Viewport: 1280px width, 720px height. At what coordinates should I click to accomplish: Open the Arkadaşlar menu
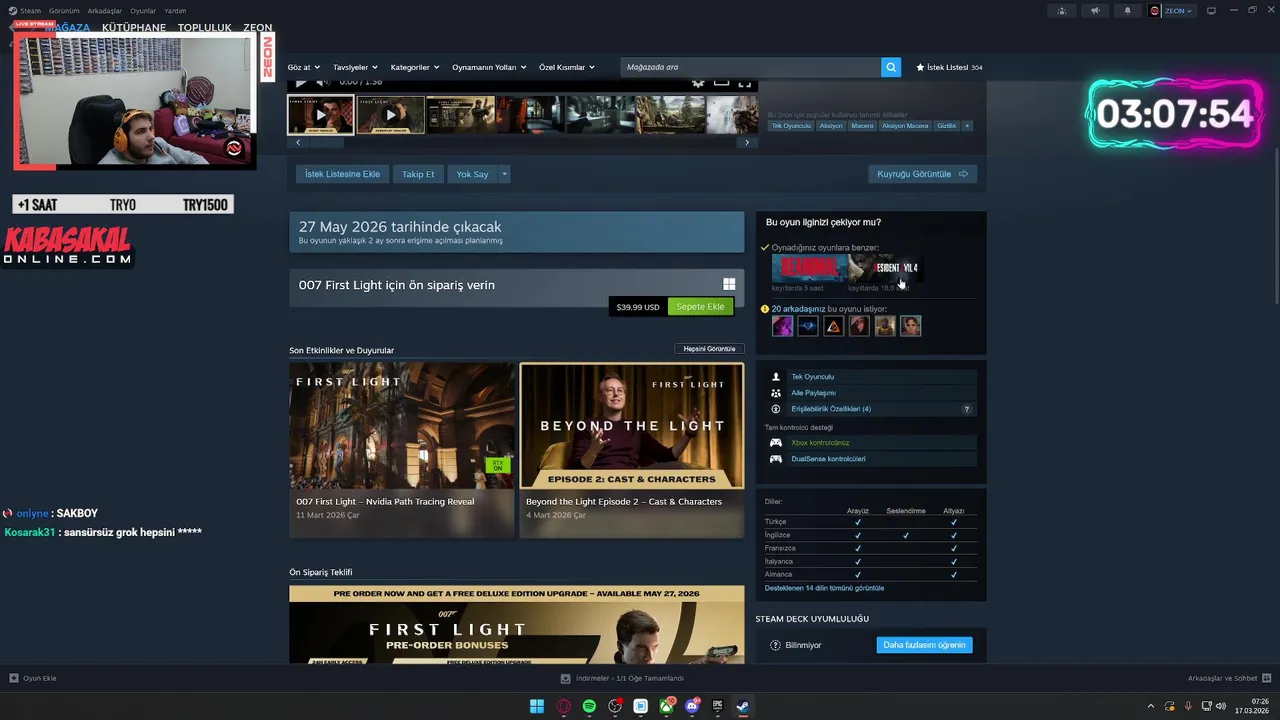pos(104,10)
